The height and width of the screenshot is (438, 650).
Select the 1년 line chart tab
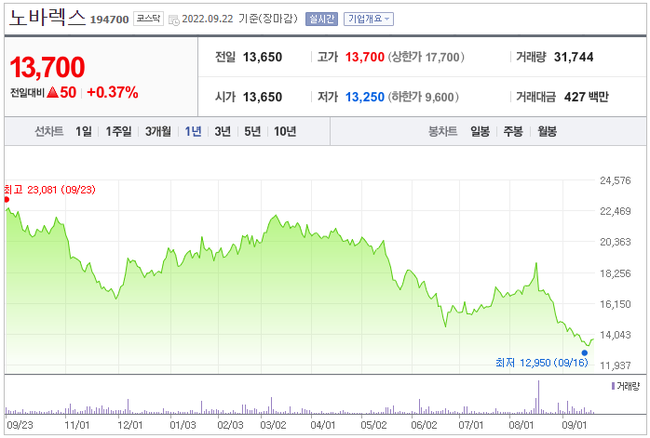click(x=193, y=131)
